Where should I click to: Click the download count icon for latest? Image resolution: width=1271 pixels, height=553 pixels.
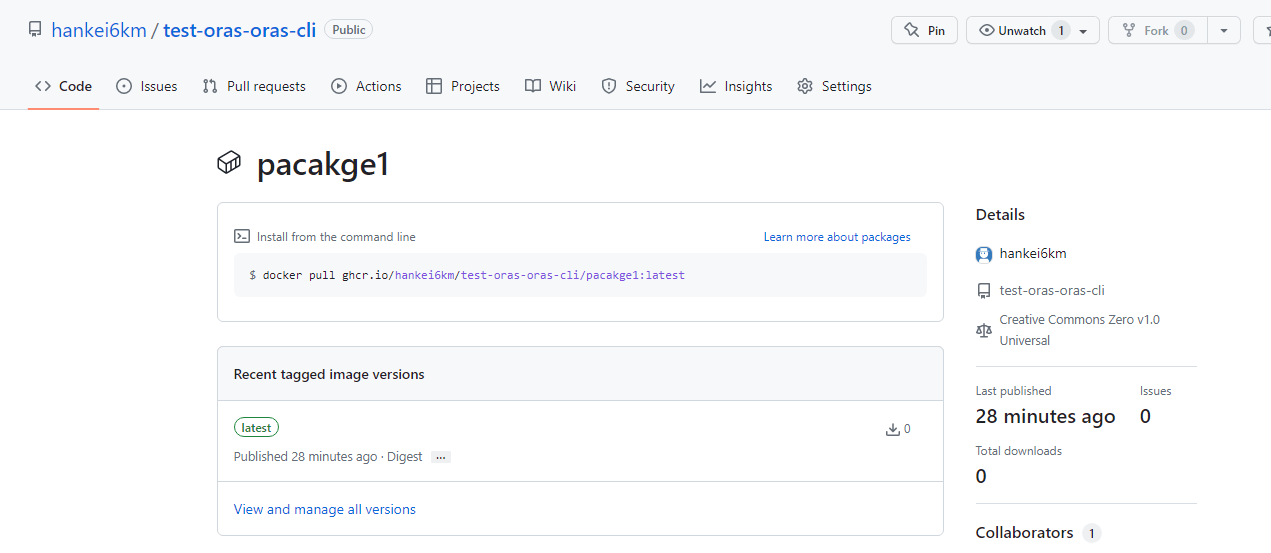(x=893, y=430)
